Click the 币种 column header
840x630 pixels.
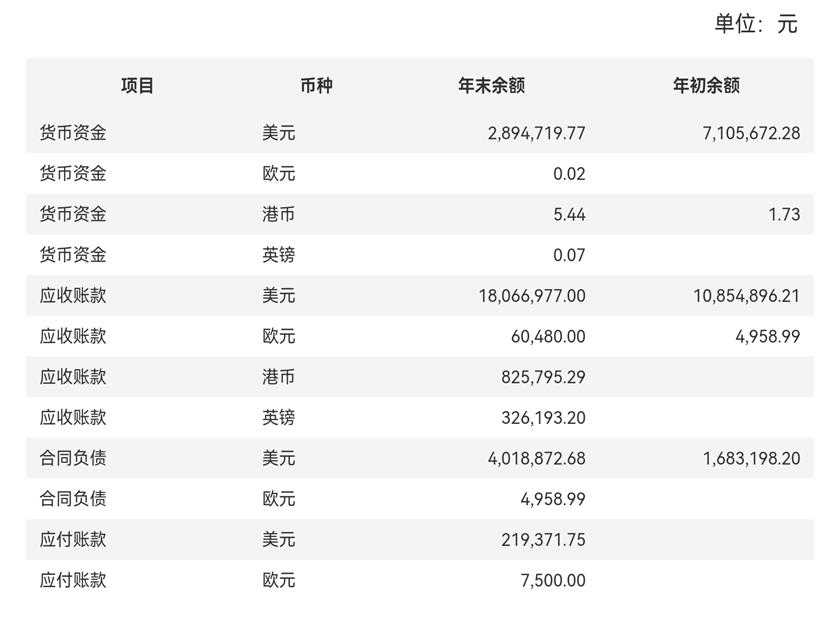click(x=316, y=86)
